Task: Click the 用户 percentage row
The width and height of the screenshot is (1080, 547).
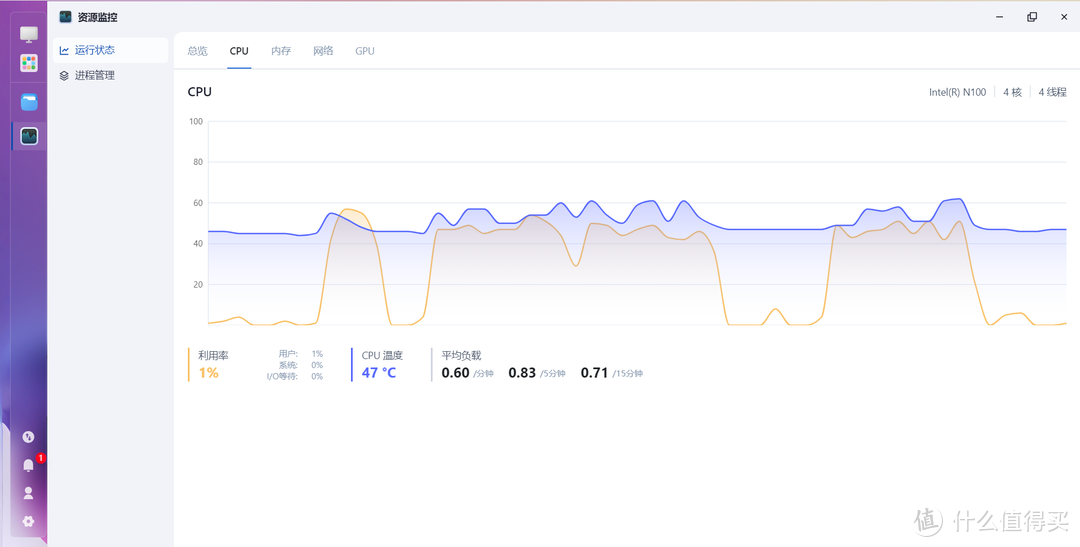Action: [x=301, y=353]
